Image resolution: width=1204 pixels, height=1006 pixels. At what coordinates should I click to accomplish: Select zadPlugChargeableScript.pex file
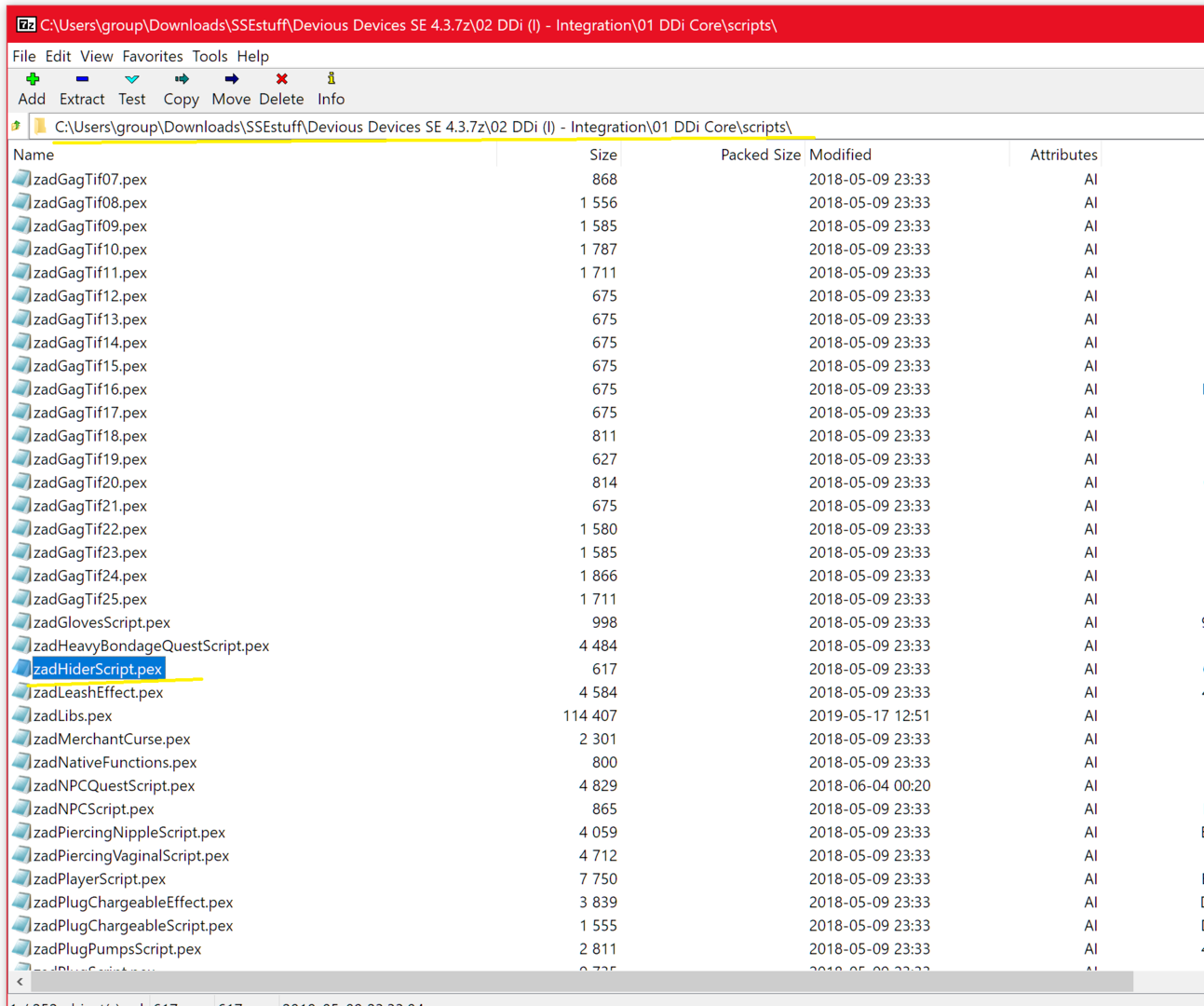133,925
